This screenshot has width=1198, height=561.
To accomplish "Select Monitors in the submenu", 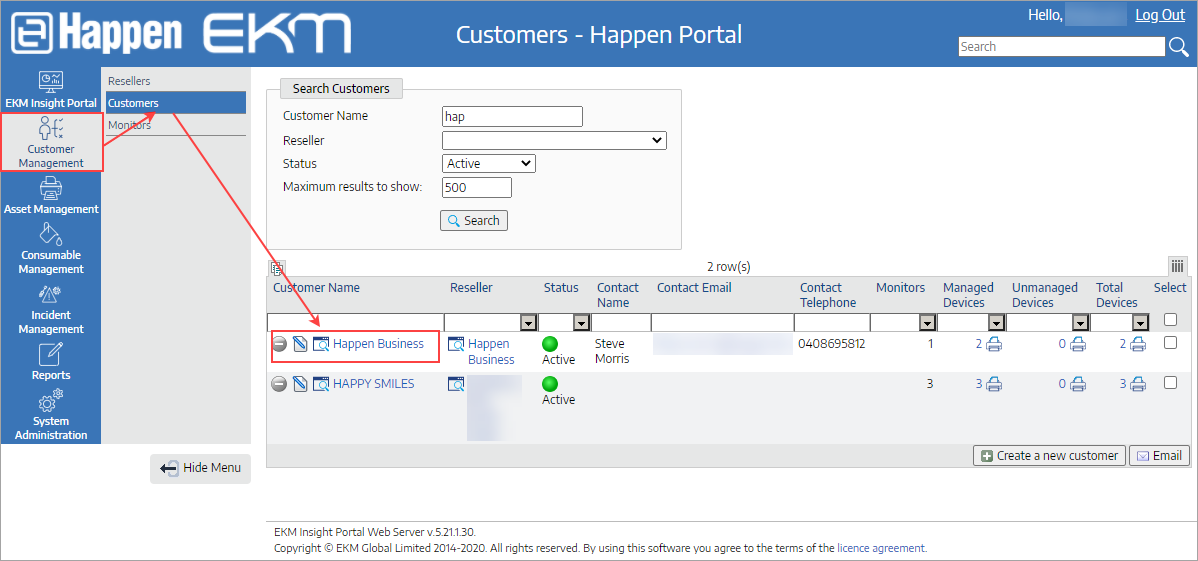I will click(x=129, y=125).
